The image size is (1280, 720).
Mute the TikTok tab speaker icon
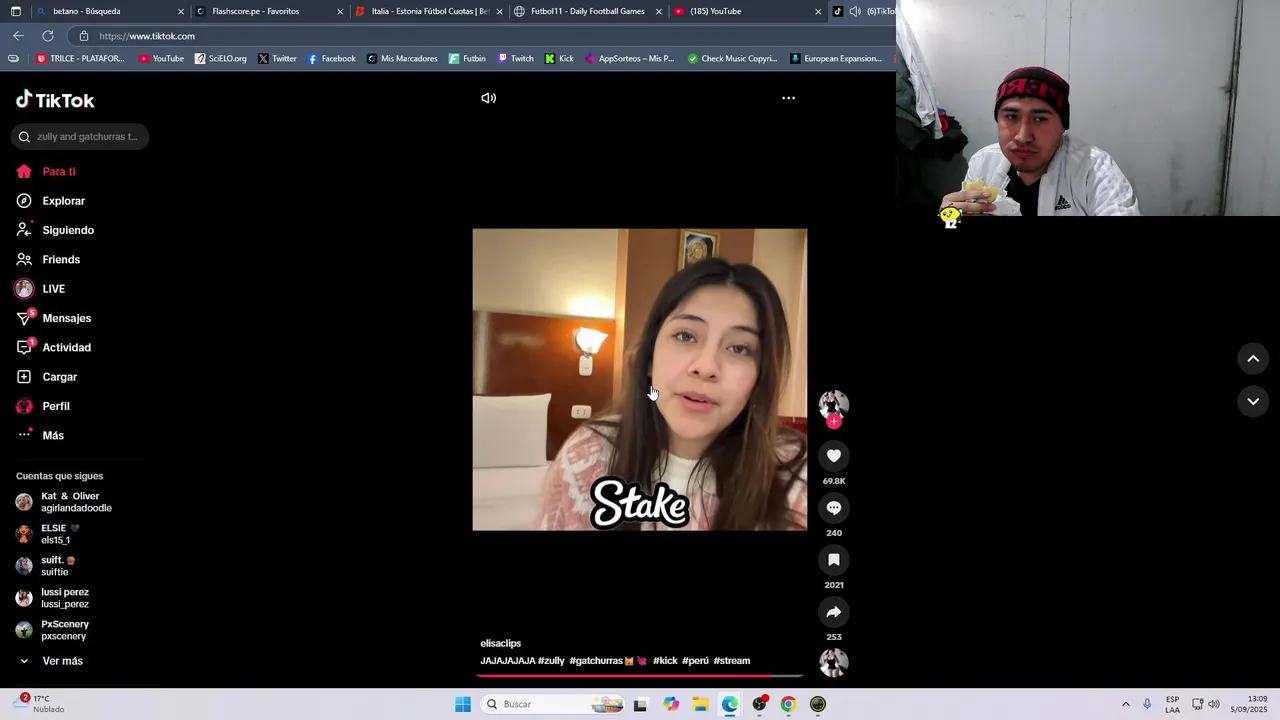(x=855, y=12)
